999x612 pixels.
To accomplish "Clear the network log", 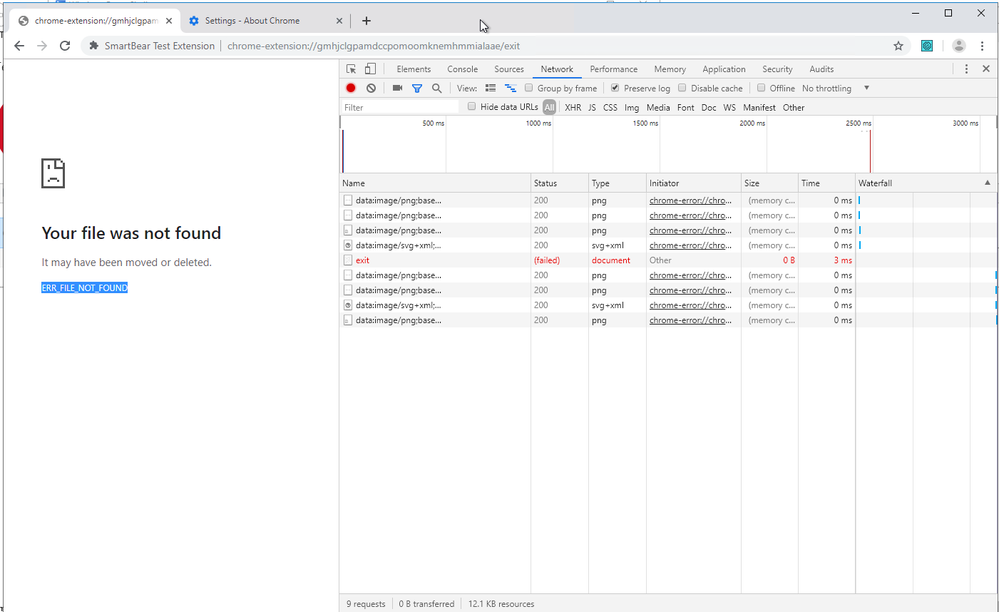I will coord(371,88).
